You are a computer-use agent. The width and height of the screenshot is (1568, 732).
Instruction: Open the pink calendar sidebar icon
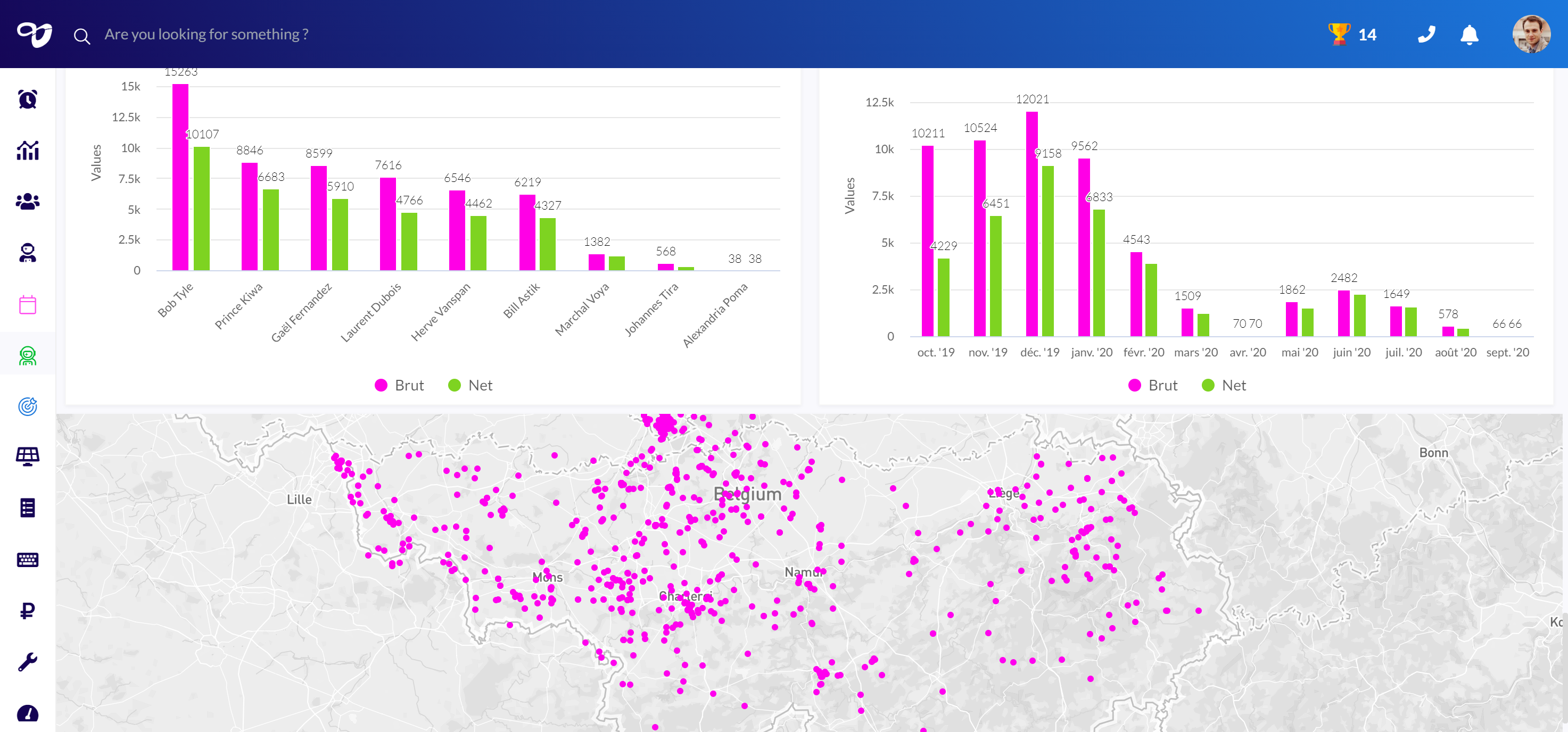(x=27, y=304)
